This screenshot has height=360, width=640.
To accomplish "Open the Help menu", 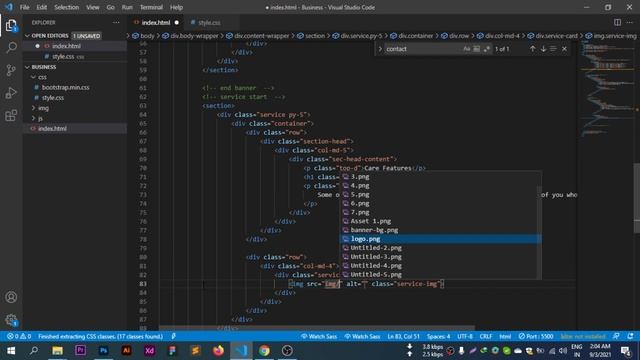I will 176,7.
